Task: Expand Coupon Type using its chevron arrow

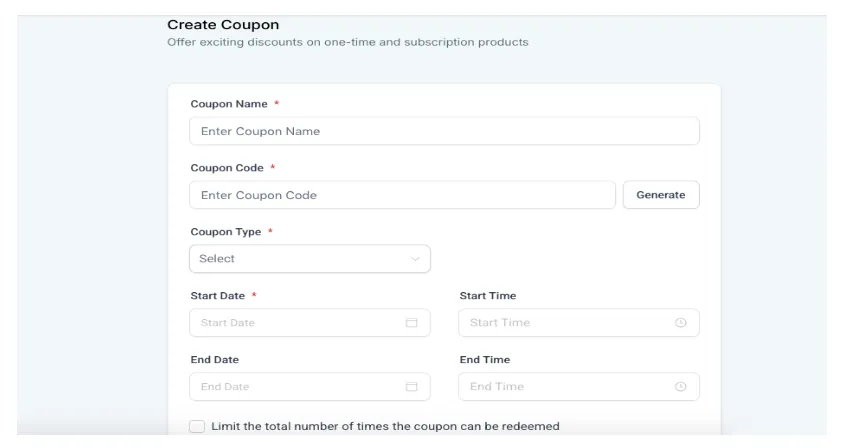Action: (x=415, y=259)
